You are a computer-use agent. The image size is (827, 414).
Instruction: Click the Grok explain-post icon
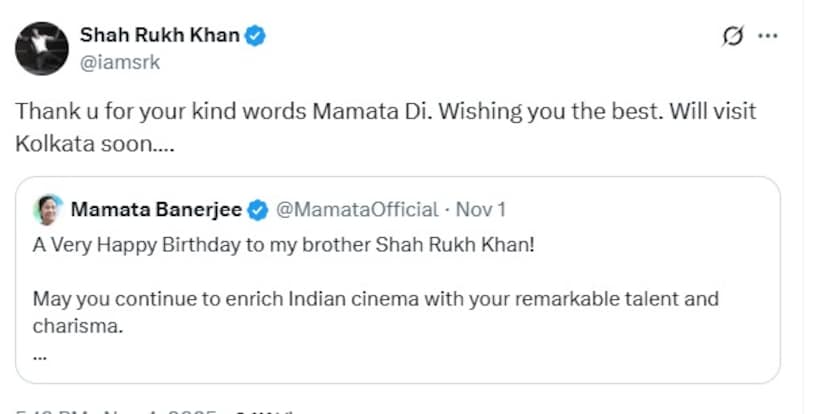(732, 37)
